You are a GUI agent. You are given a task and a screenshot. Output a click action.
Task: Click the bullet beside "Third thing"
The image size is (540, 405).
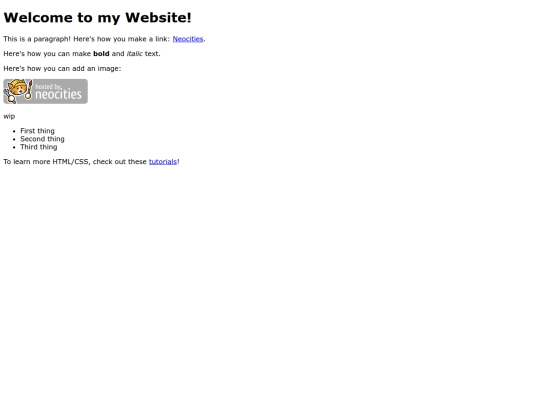14,147
